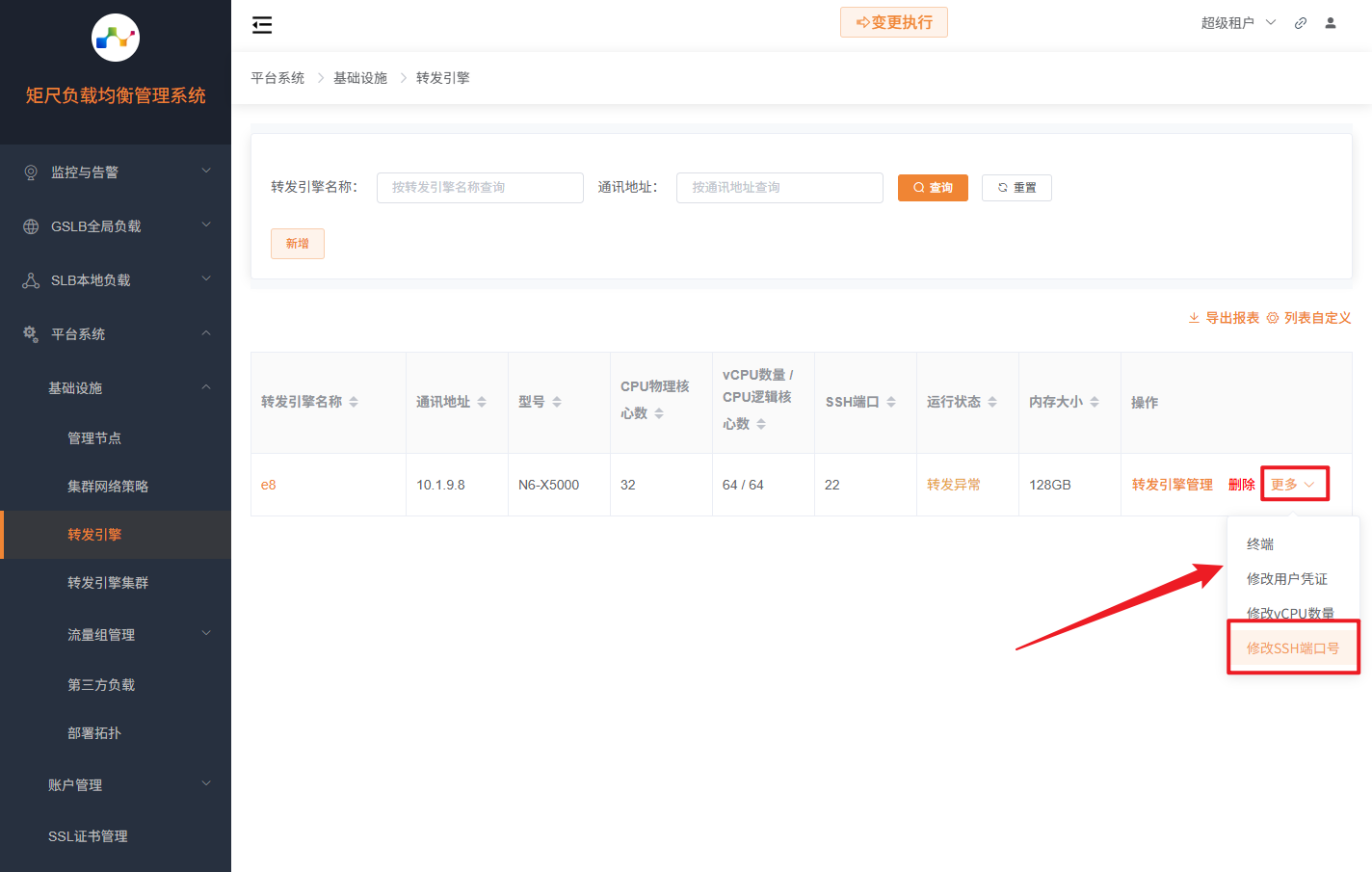The width and height of the screenshot is (1372, 872).
Task: Open 列表自定义 column settings
Action: (x=1308, y=318)
